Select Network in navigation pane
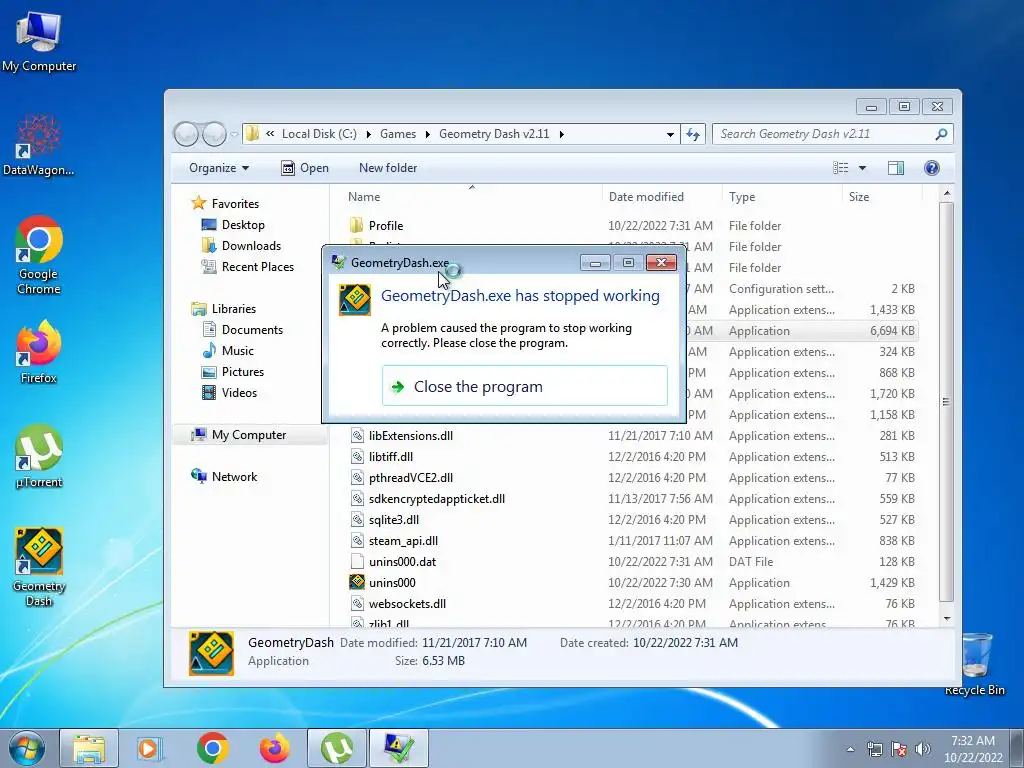Image resolution: width=1024 pixels, height=768 pixels. (224, 477)
